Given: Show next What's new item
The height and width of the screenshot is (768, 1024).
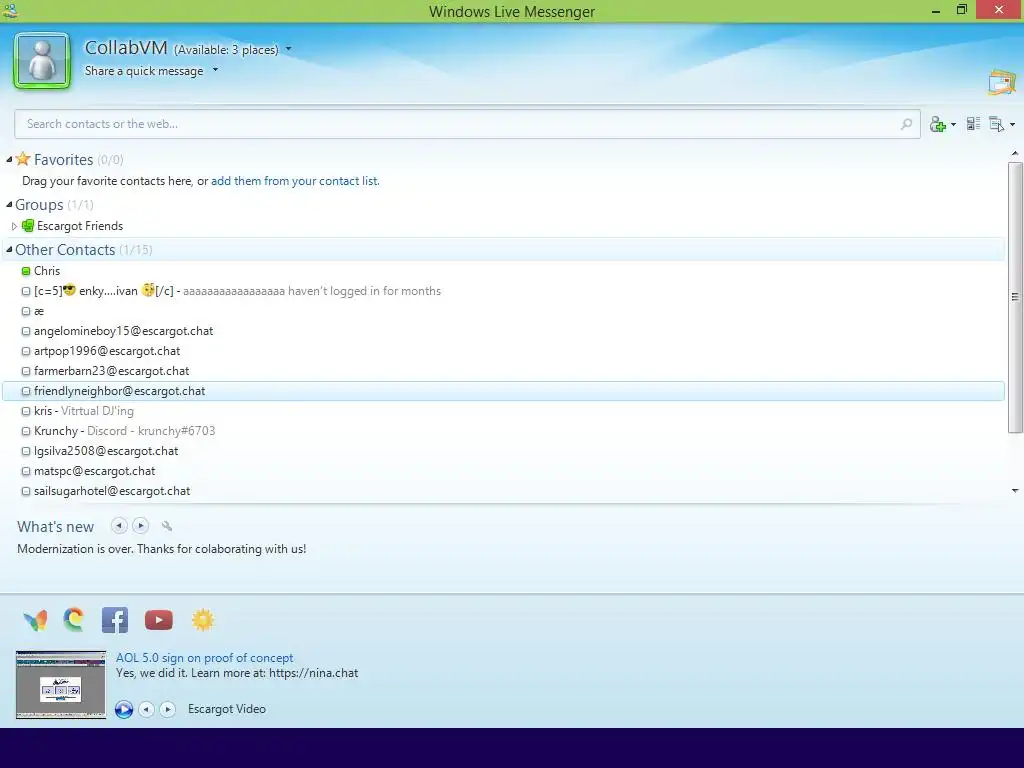Looking at the screenshot, I should pyautogui.click(x=140, y=526).
